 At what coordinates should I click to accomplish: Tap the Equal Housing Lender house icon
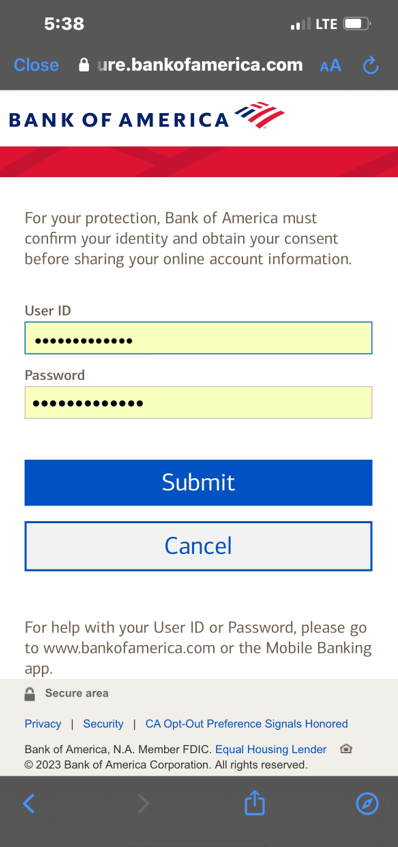coord(346,749)
